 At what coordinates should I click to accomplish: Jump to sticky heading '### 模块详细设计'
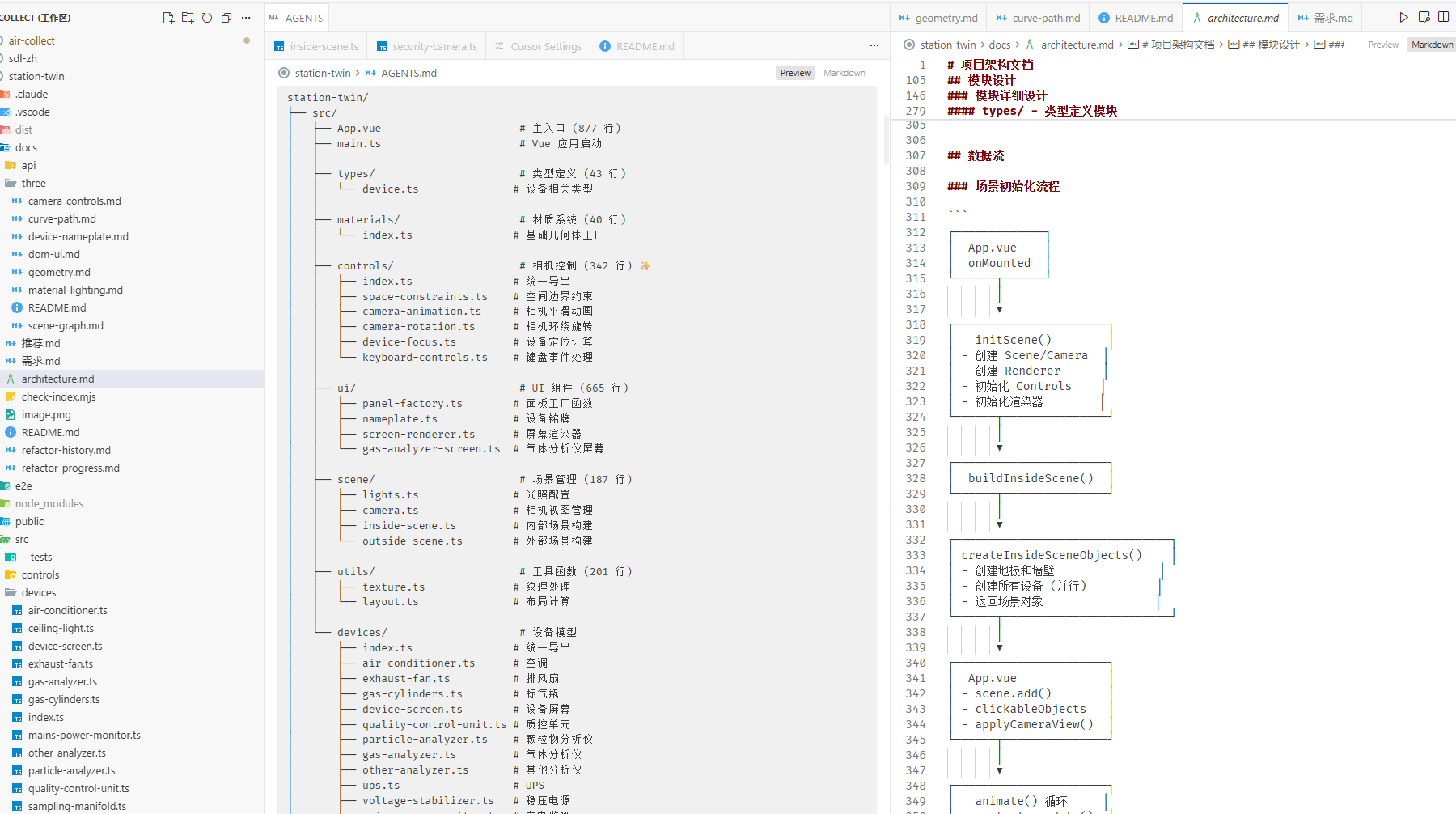tap(997, 95)
